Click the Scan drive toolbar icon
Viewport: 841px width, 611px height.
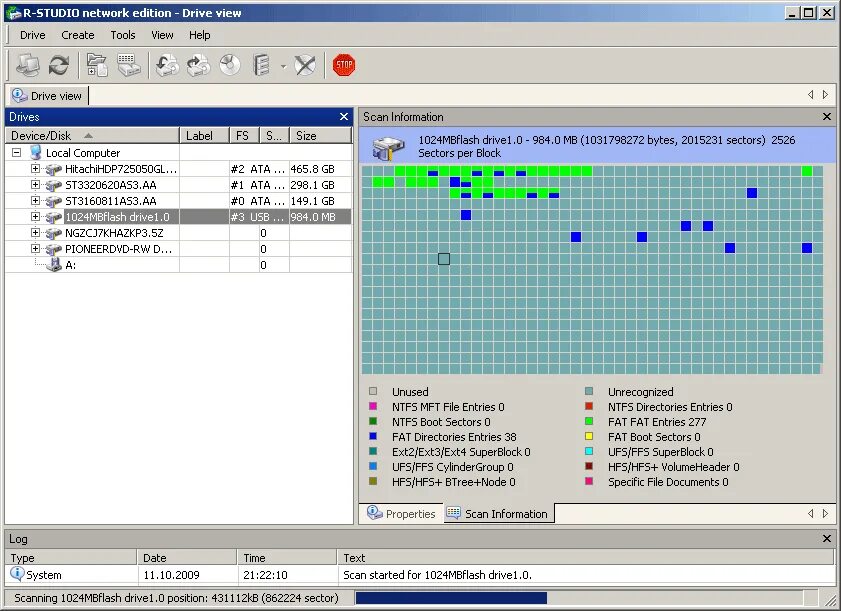[x=129, y=65]
